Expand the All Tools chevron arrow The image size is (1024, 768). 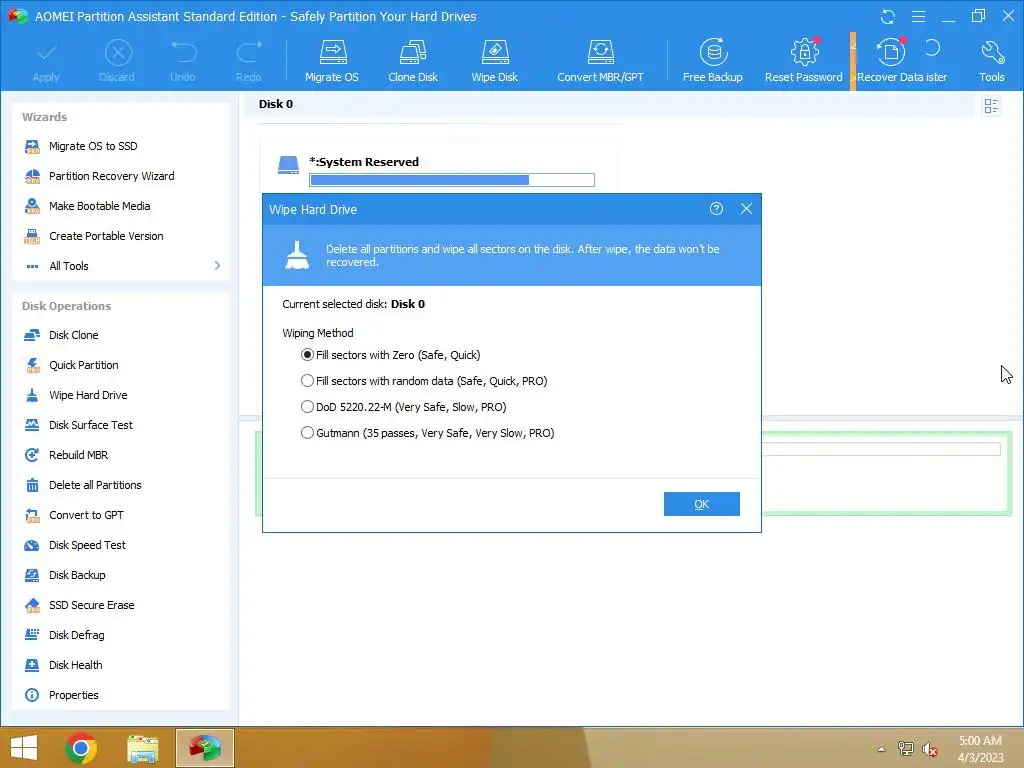[217, 266]
